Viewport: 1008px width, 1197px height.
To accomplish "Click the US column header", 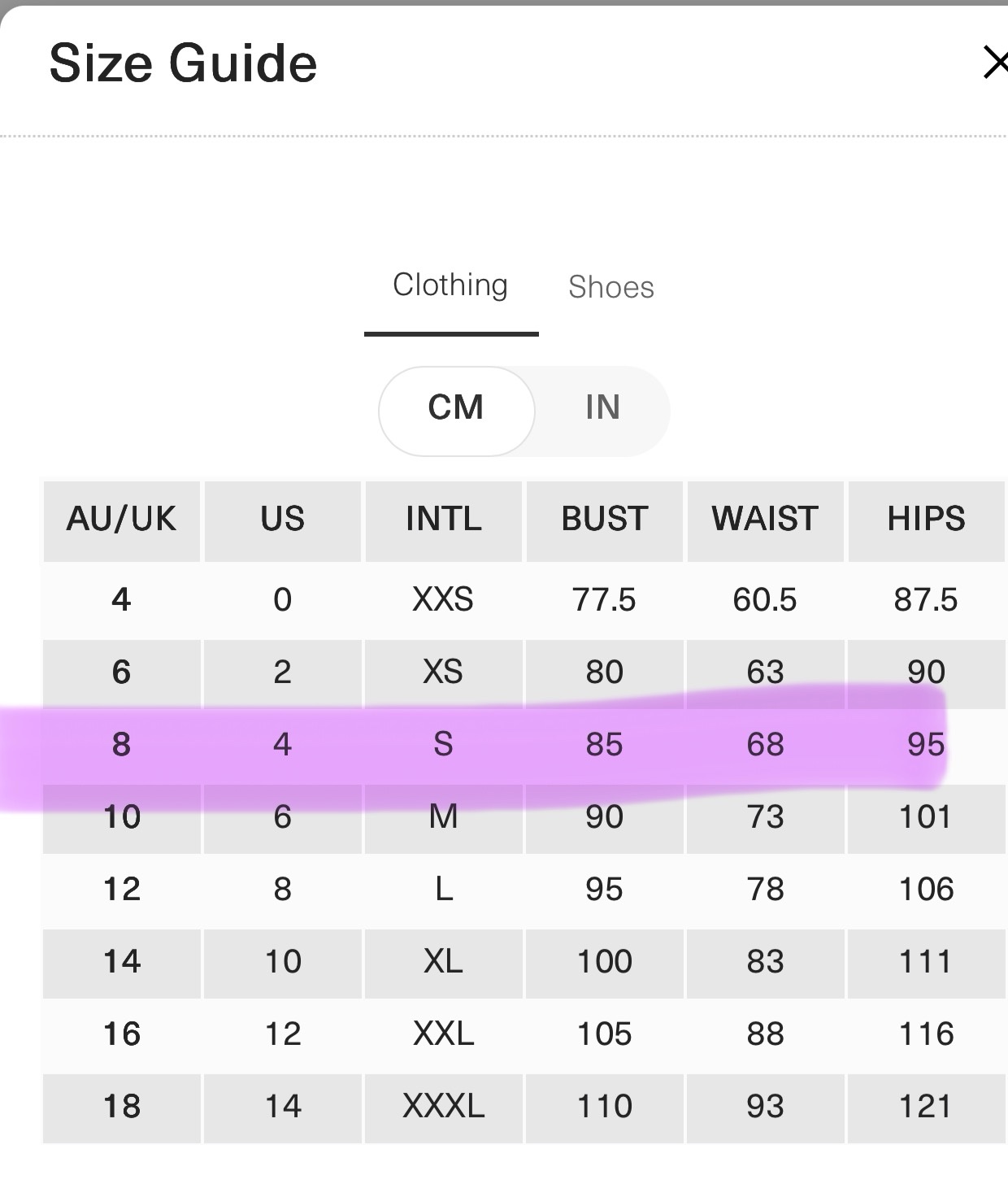I will click(x=282, y=519).
